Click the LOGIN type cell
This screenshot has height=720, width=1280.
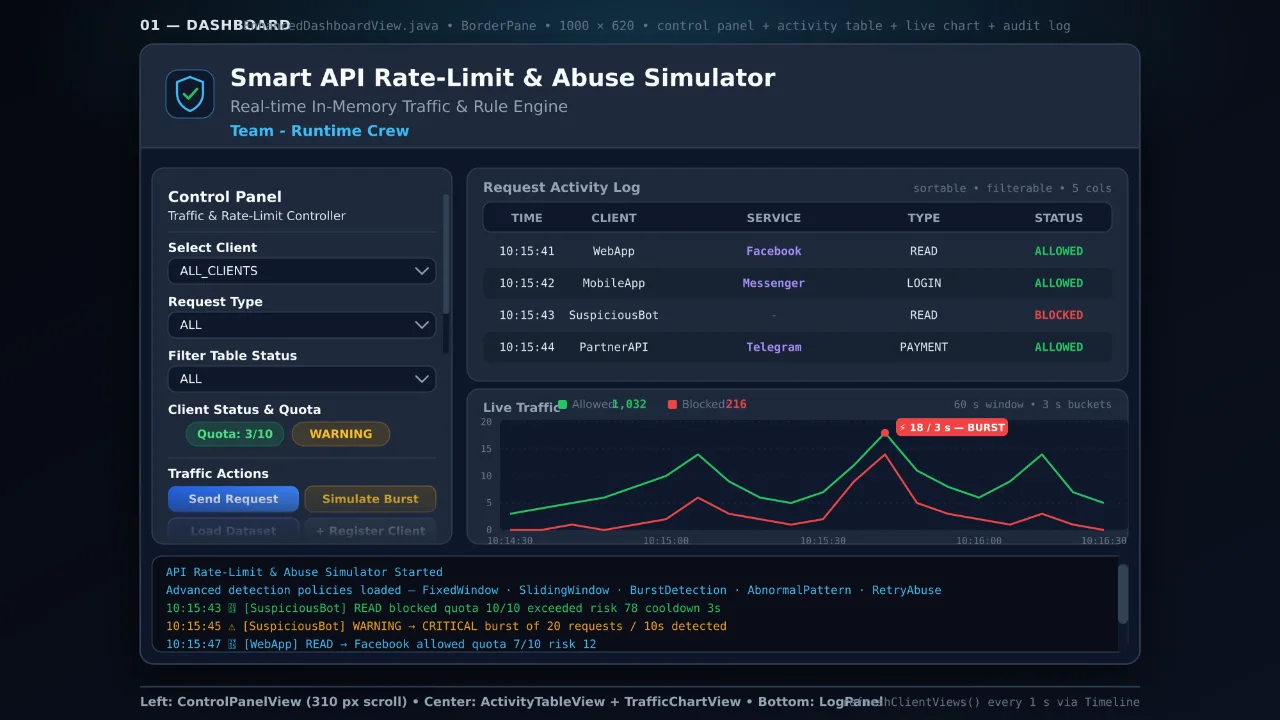[x=924, y=283]
